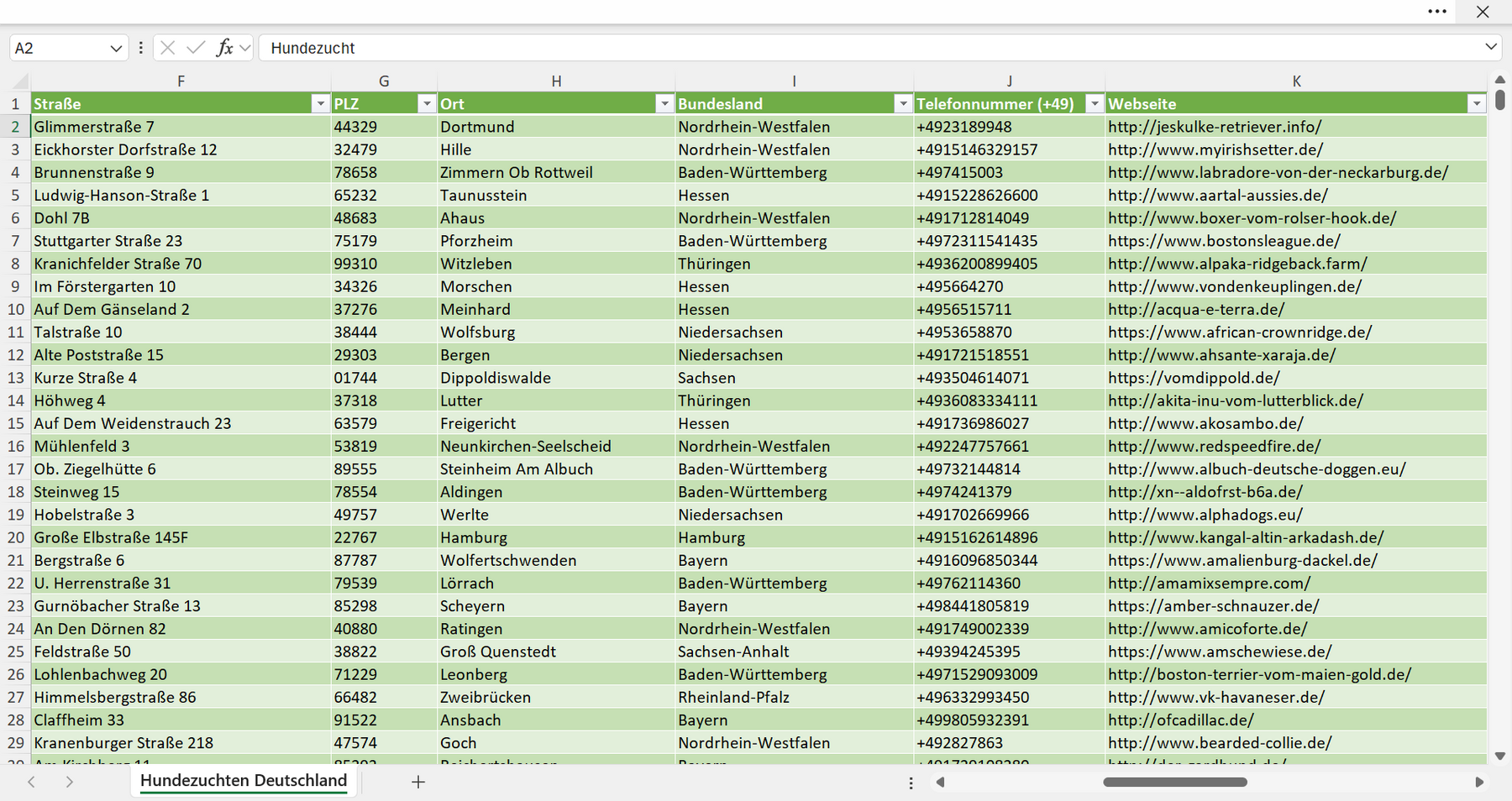Select cell Wolfertschwenden
The width and height of the screenshot is (1512, 801).
point(556,560)
